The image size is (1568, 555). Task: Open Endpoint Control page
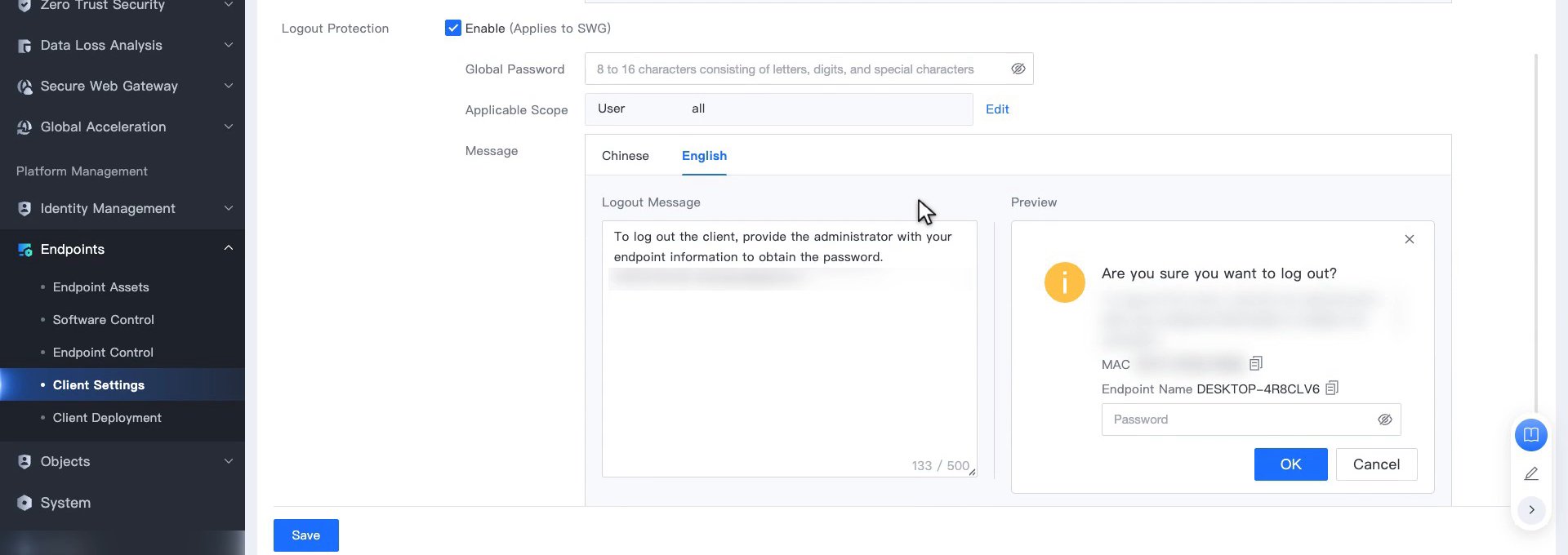tap(103, 353)
